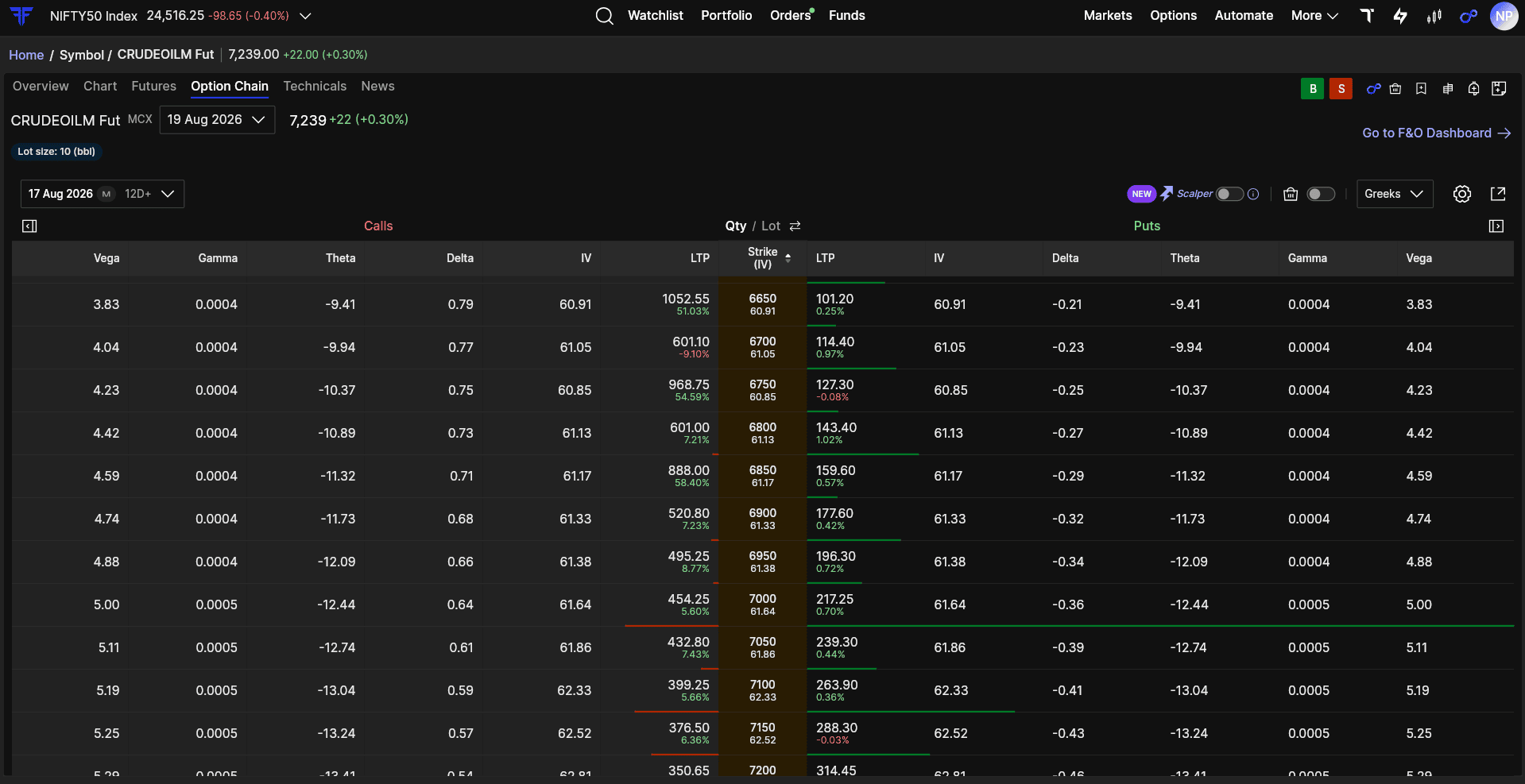Switch to the News tab
This screenshot has height=784, width=1525.
[x=377, y=87]
